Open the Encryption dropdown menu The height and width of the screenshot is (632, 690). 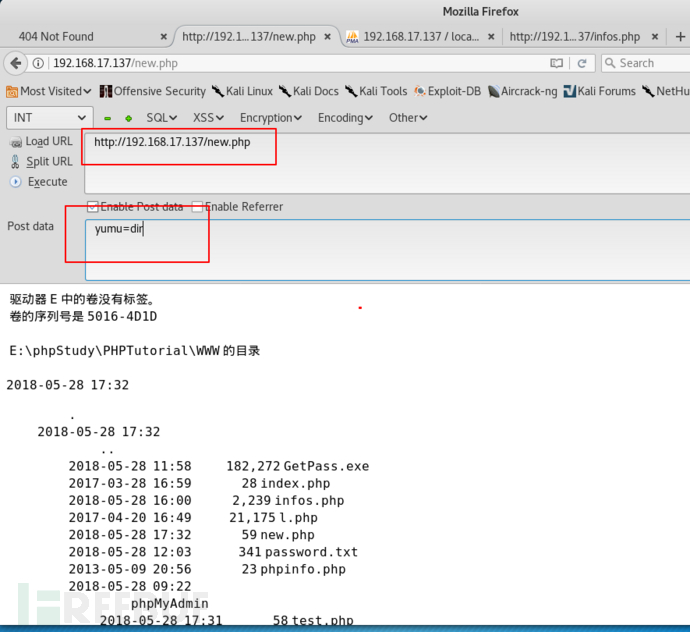tap(271, 118)
